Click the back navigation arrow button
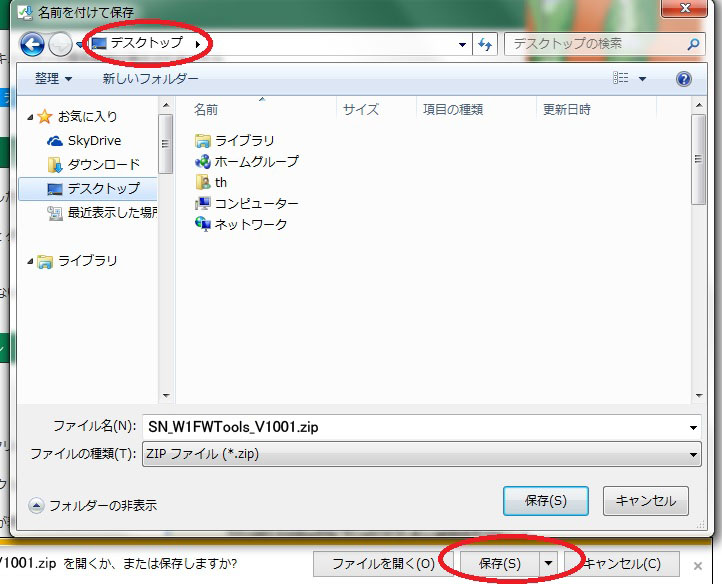The image size is (722, 584). (31, 45)
